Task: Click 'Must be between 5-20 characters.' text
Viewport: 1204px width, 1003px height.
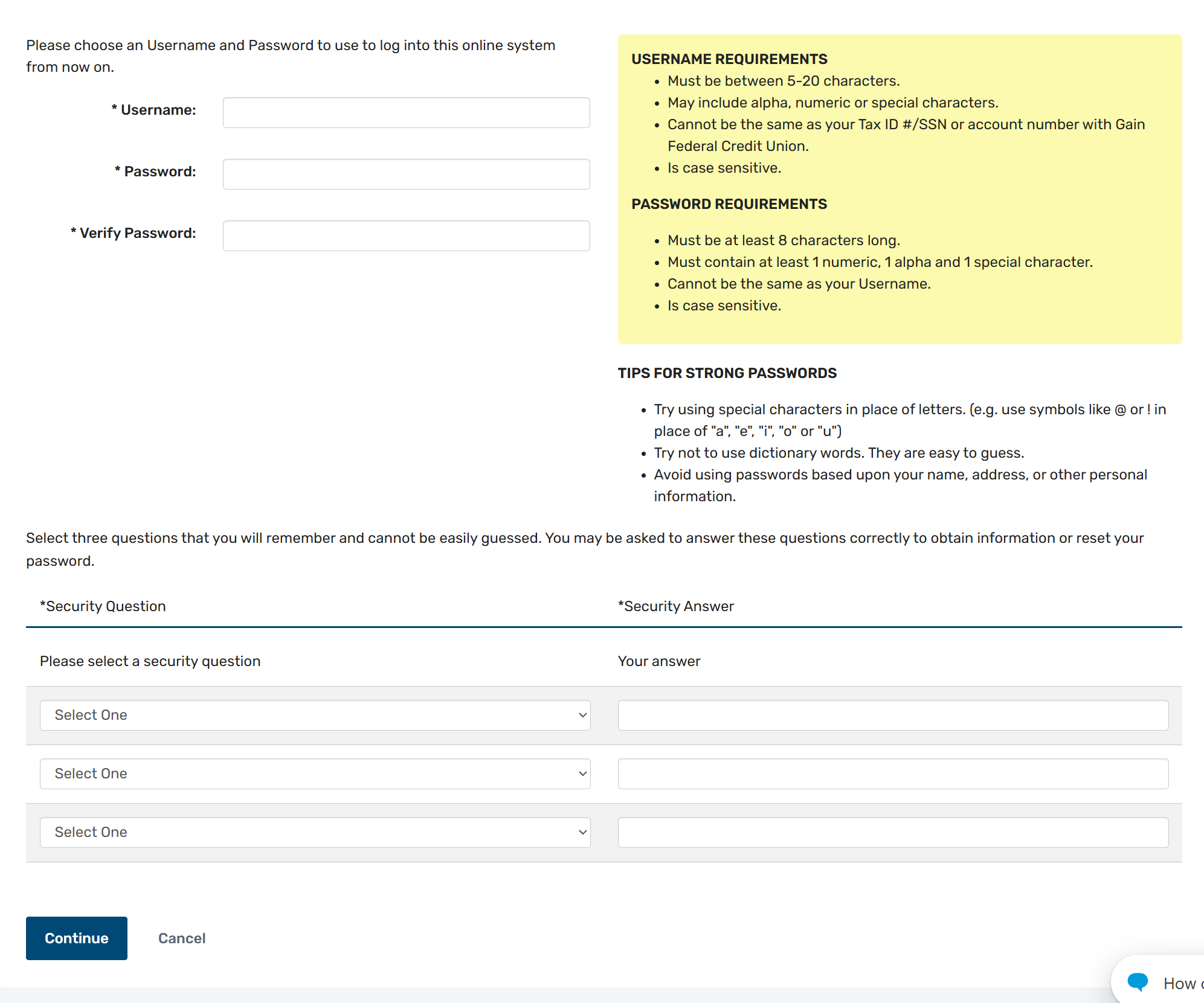Action: 784,80
